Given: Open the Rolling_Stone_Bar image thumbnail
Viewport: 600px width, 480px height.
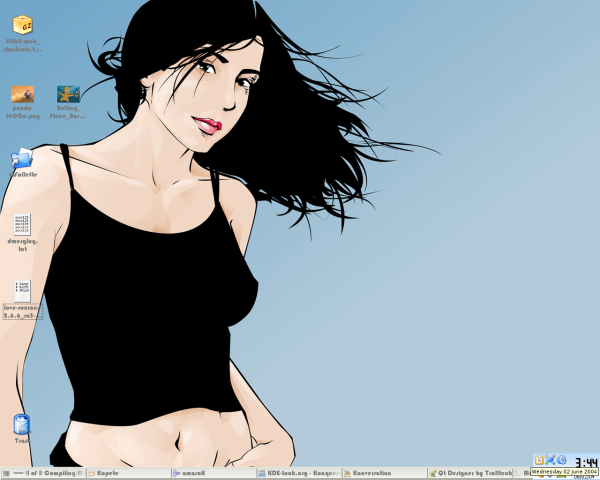Looking at the screenshot, I should (68, 94).
